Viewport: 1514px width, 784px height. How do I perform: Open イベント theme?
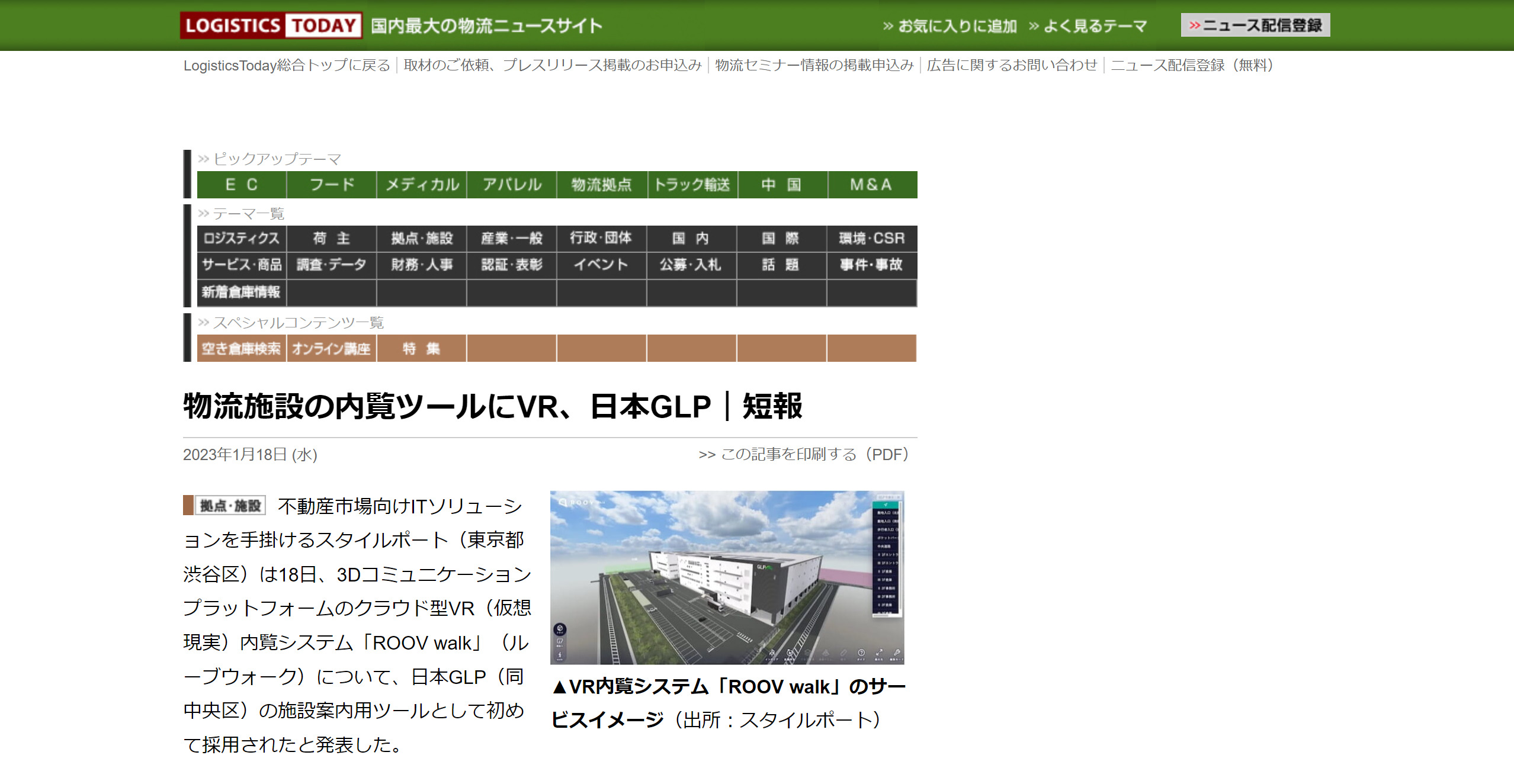[x=602, y=265]
